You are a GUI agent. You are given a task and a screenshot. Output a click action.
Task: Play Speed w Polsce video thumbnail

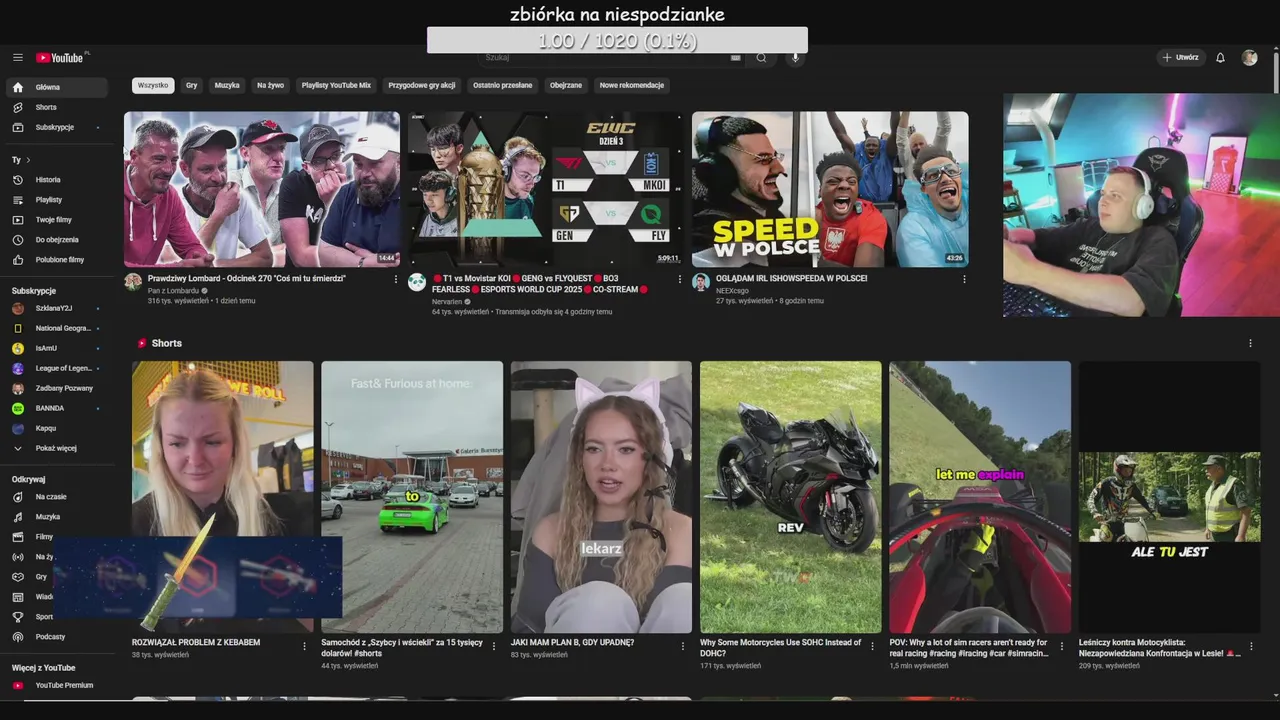[830, 189]
